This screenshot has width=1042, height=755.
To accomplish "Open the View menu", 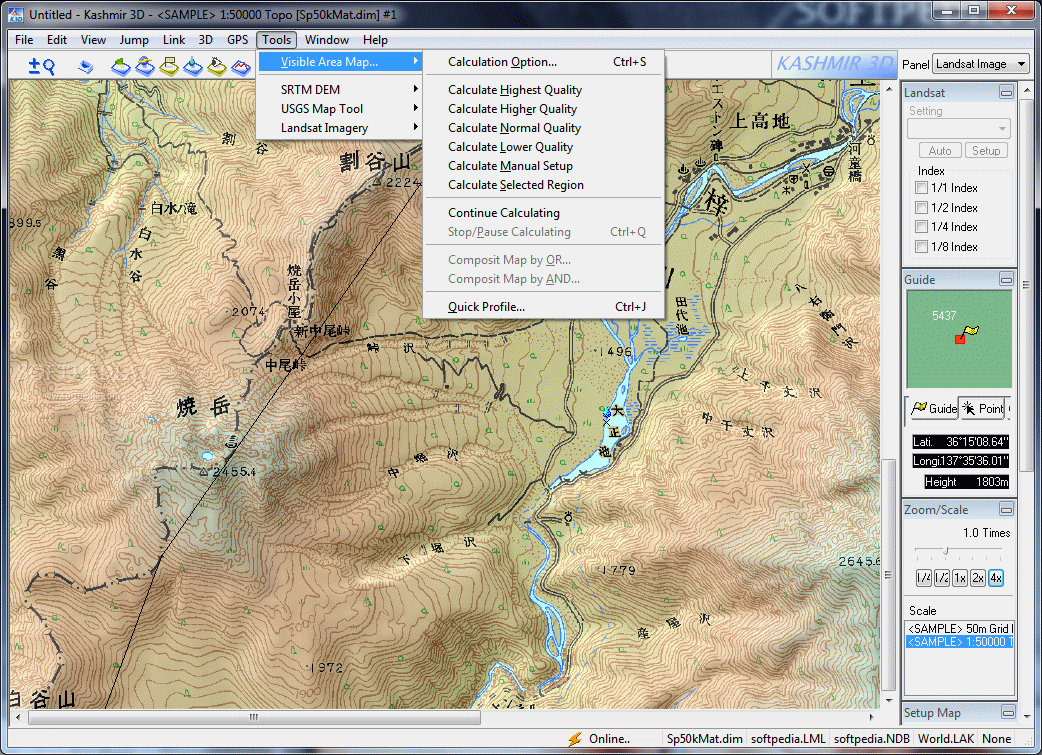I will point(93,40).
